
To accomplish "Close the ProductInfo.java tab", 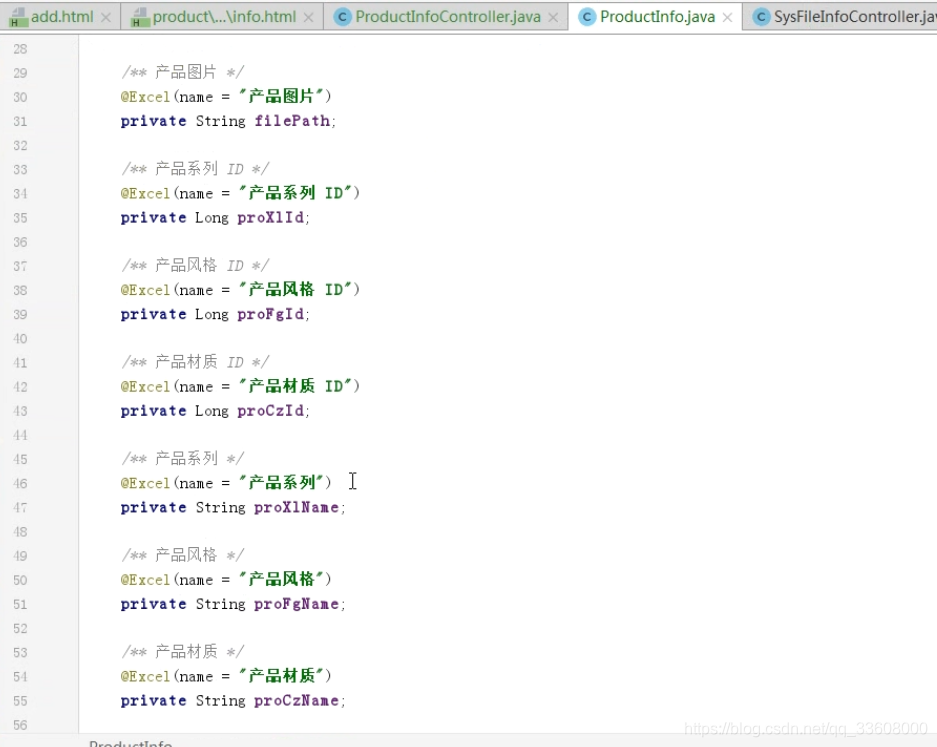I will click(x=727, y=18).
